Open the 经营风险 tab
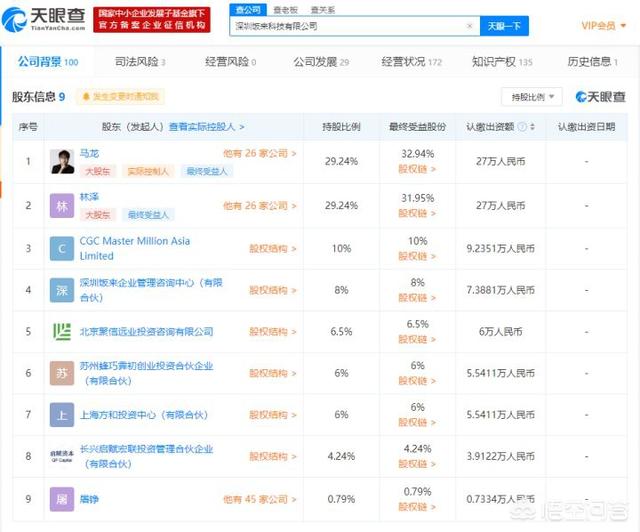640x532 pixels. (231, 62)
